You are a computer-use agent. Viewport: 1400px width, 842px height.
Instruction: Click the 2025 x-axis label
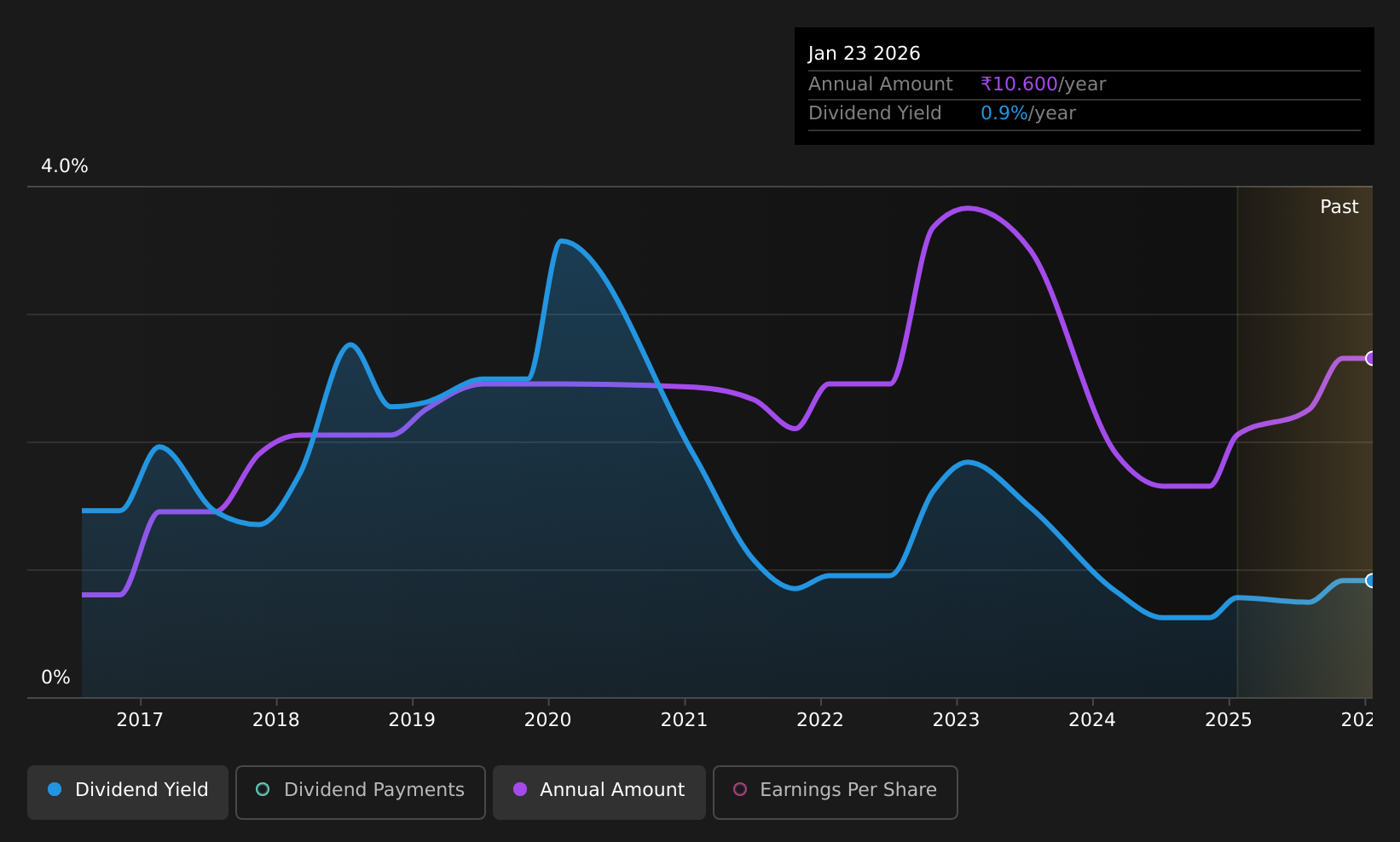(x=1229, y=720)
